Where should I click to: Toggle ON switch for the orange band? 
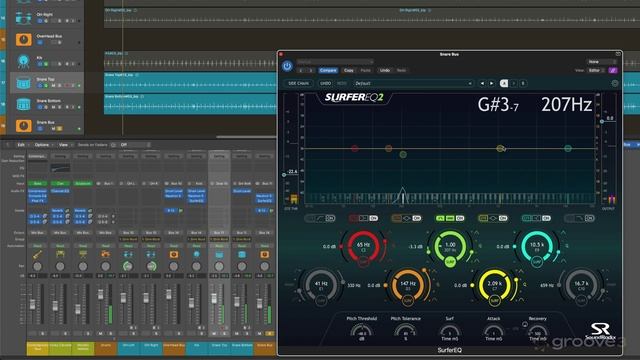coord(417,218)
